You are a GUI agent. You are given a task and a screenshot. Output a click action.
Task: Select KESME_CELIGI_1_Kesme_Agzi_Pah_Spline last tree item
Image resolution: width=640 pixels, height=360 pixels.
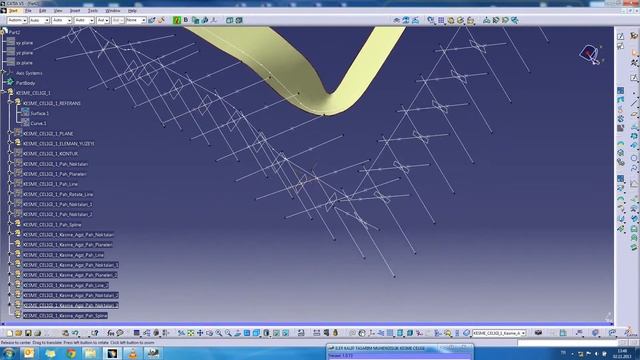pos(65,316)
